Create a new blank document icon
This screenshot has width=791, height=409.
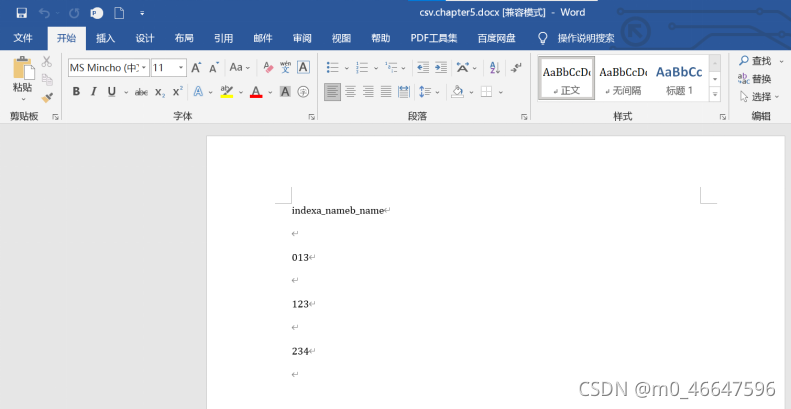pyautogui.click(x=119, y=13)
